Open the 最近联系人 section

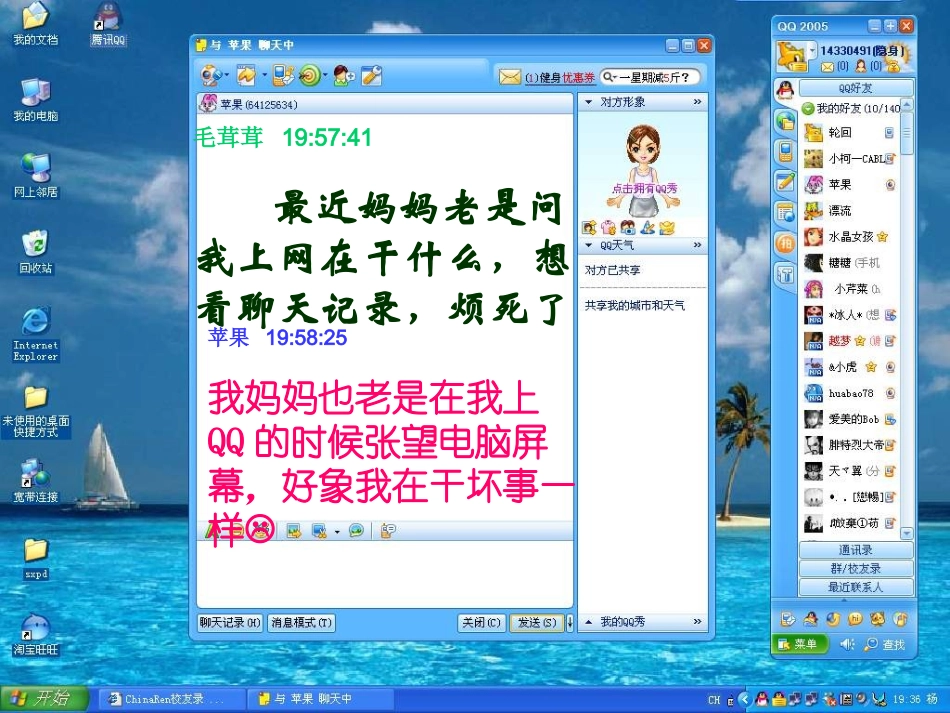(855, 587)
